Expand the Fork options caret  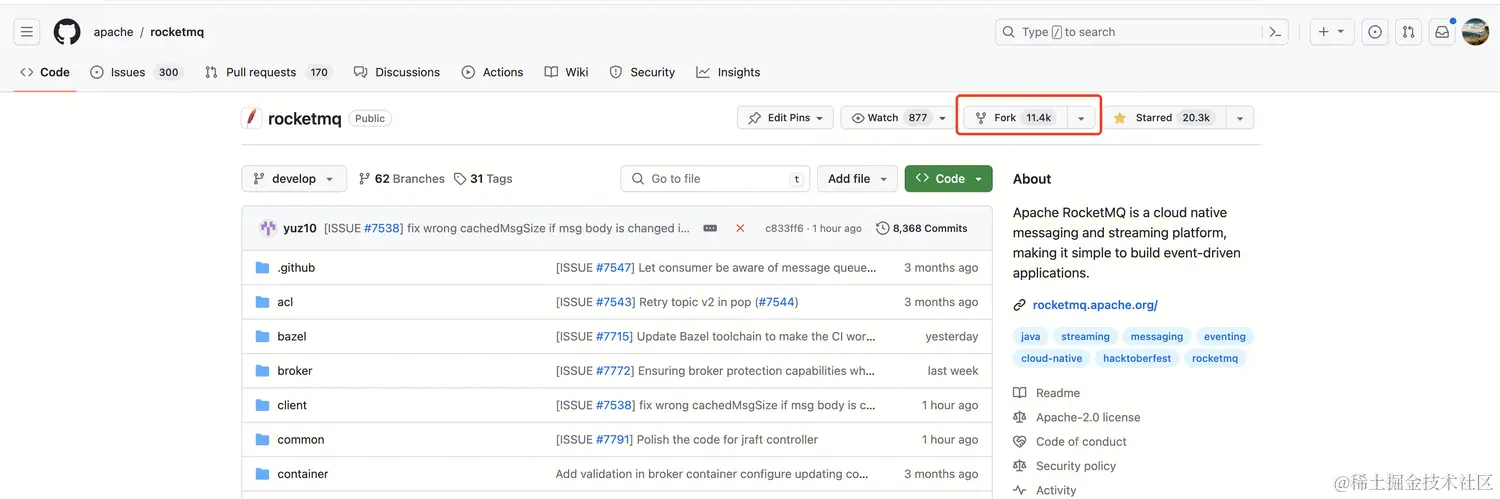1081,118
